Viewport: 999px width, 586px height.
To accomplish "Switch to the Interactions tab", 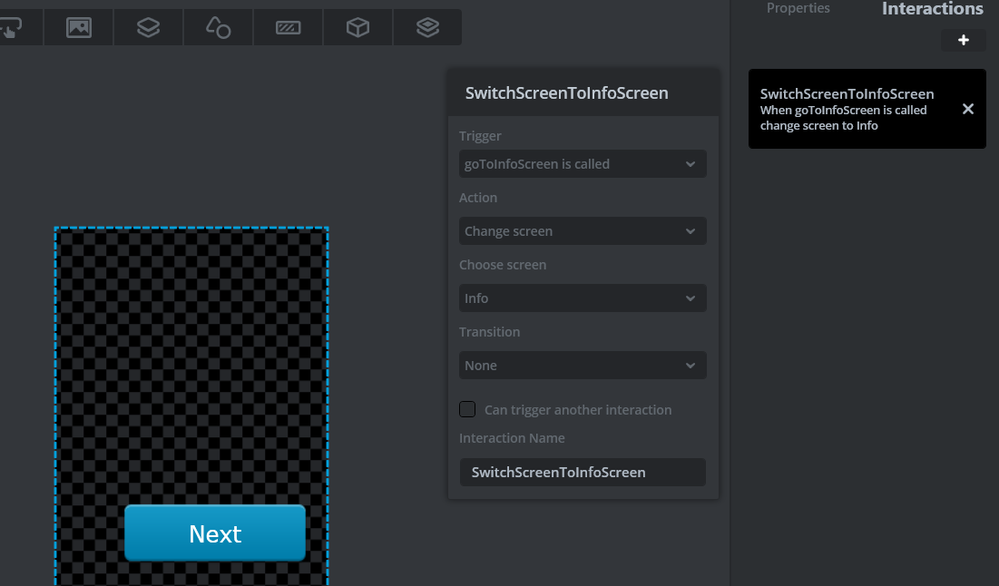I will [x=932, y=8].
